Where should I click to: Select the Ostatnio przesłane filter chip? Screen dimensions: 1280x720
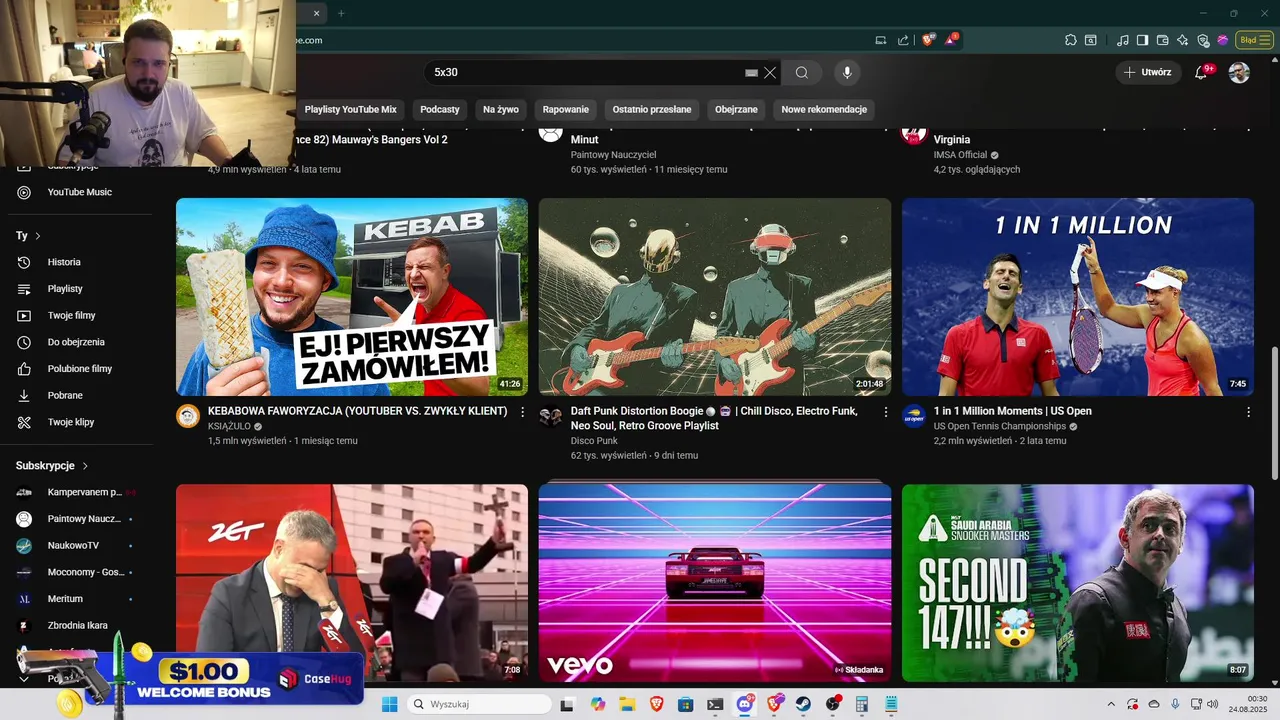click(652, 109)
